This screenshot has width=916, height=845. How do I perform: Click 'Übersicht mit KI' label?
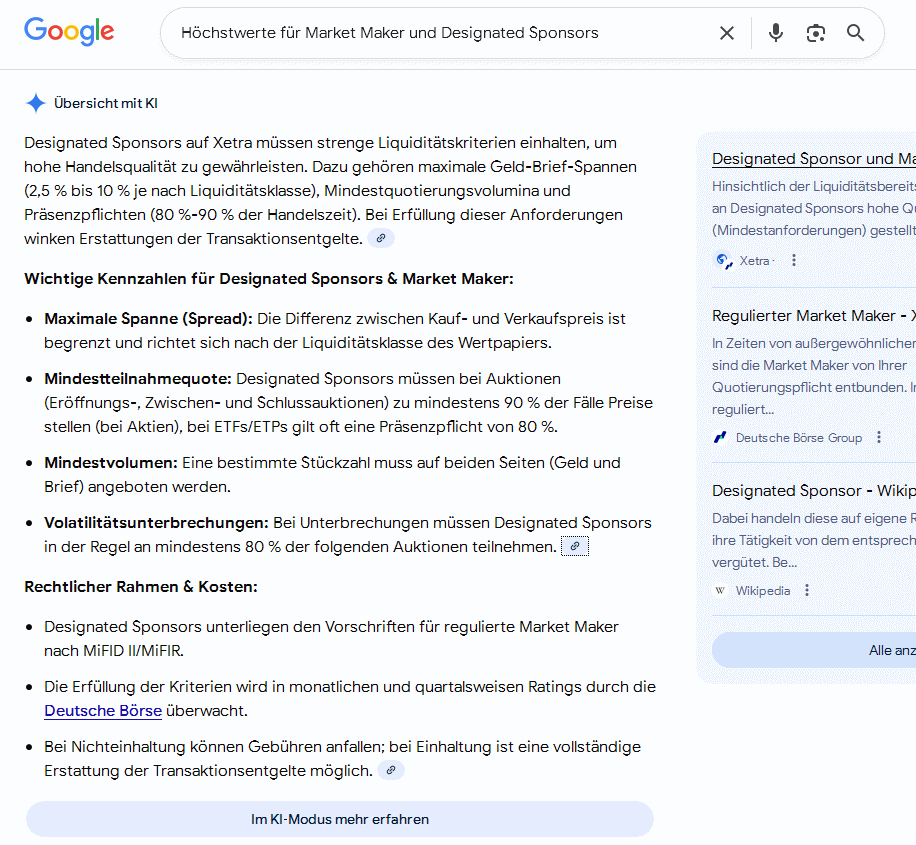[106, 103]
